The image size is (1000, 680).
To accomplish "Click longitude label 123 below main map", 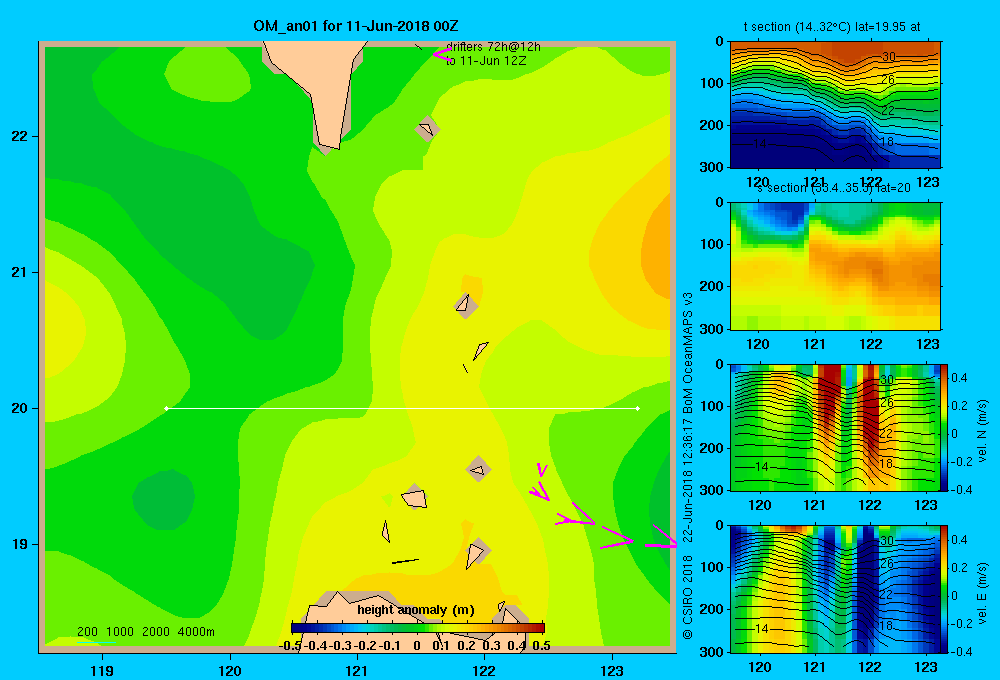I will click(612, 670).
